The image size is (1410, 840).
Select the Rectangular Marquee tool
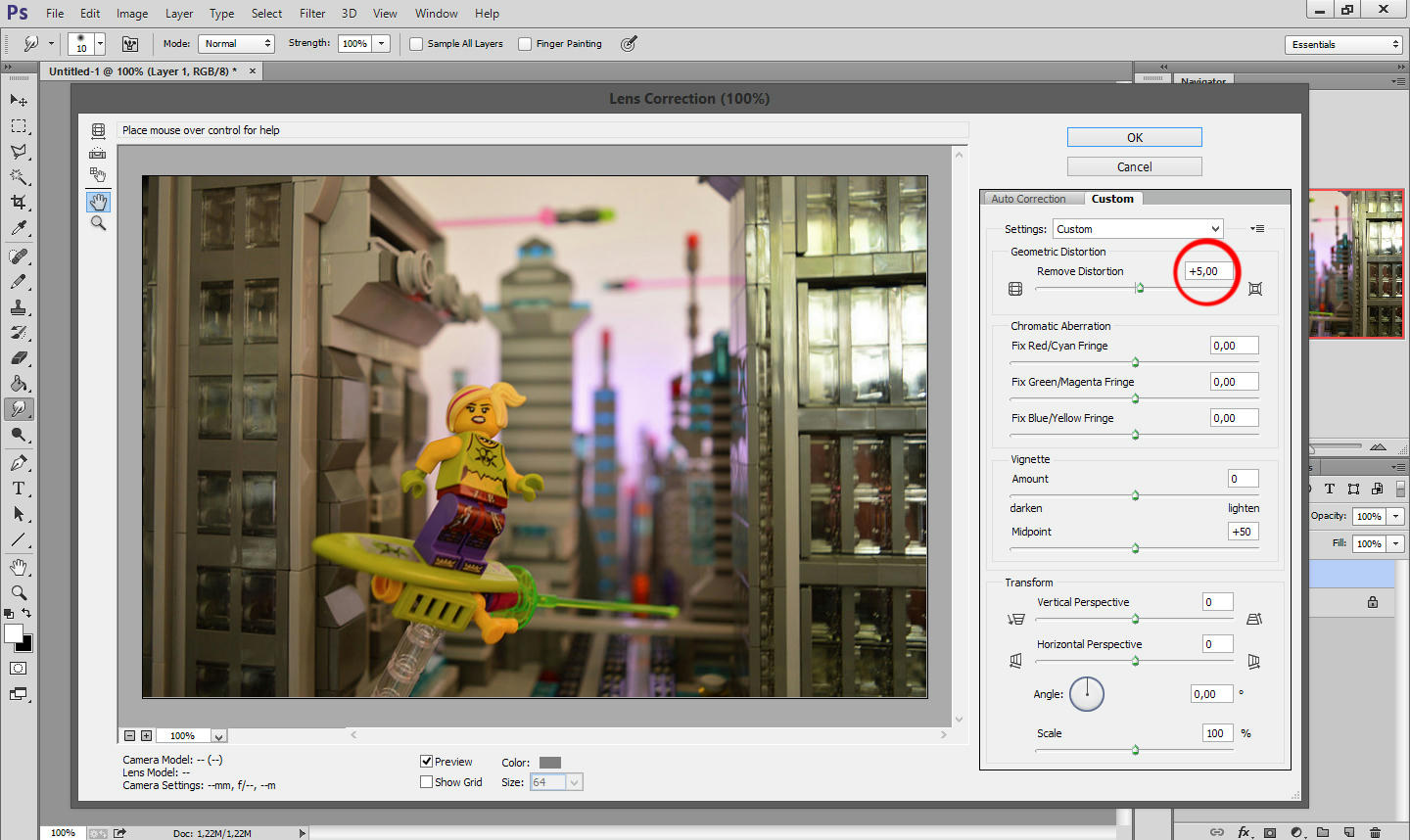19,126
